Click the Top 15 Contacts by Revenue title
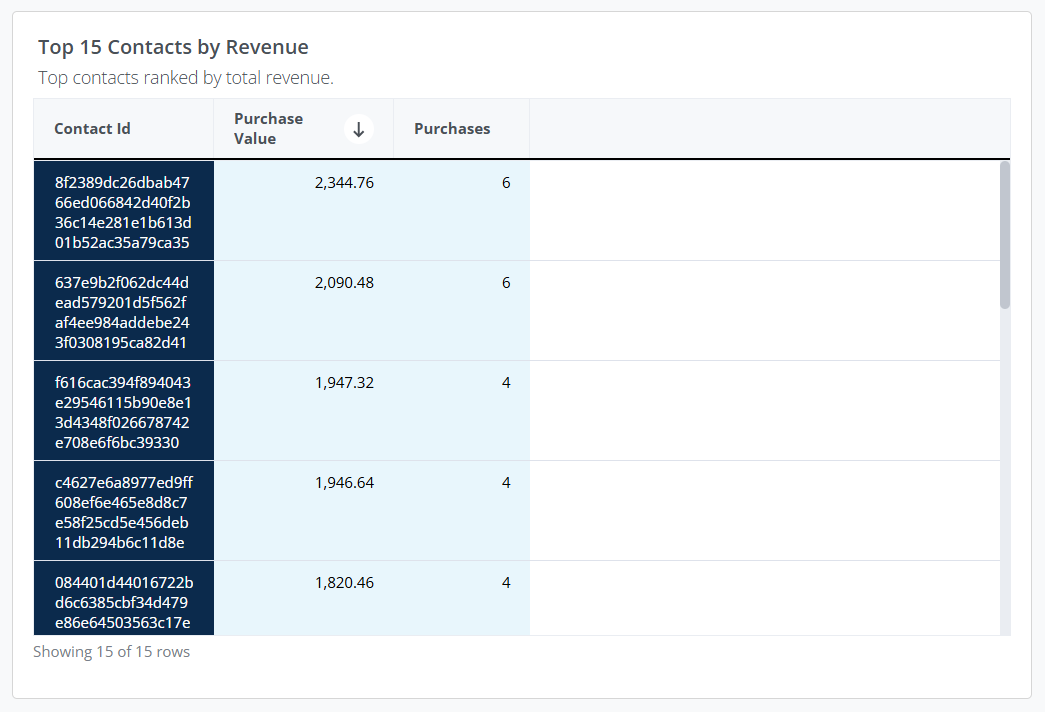This screenshot has width=1045, height=712. 173,47
